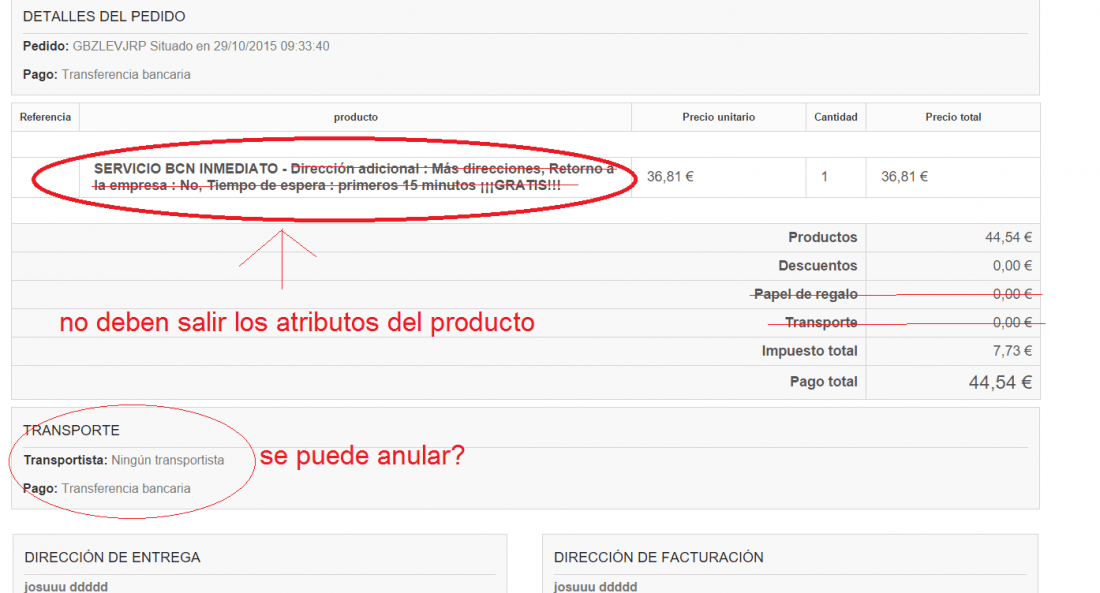
Task: Click the large Pago total 44,54 € value
Action: (1000, 382)
